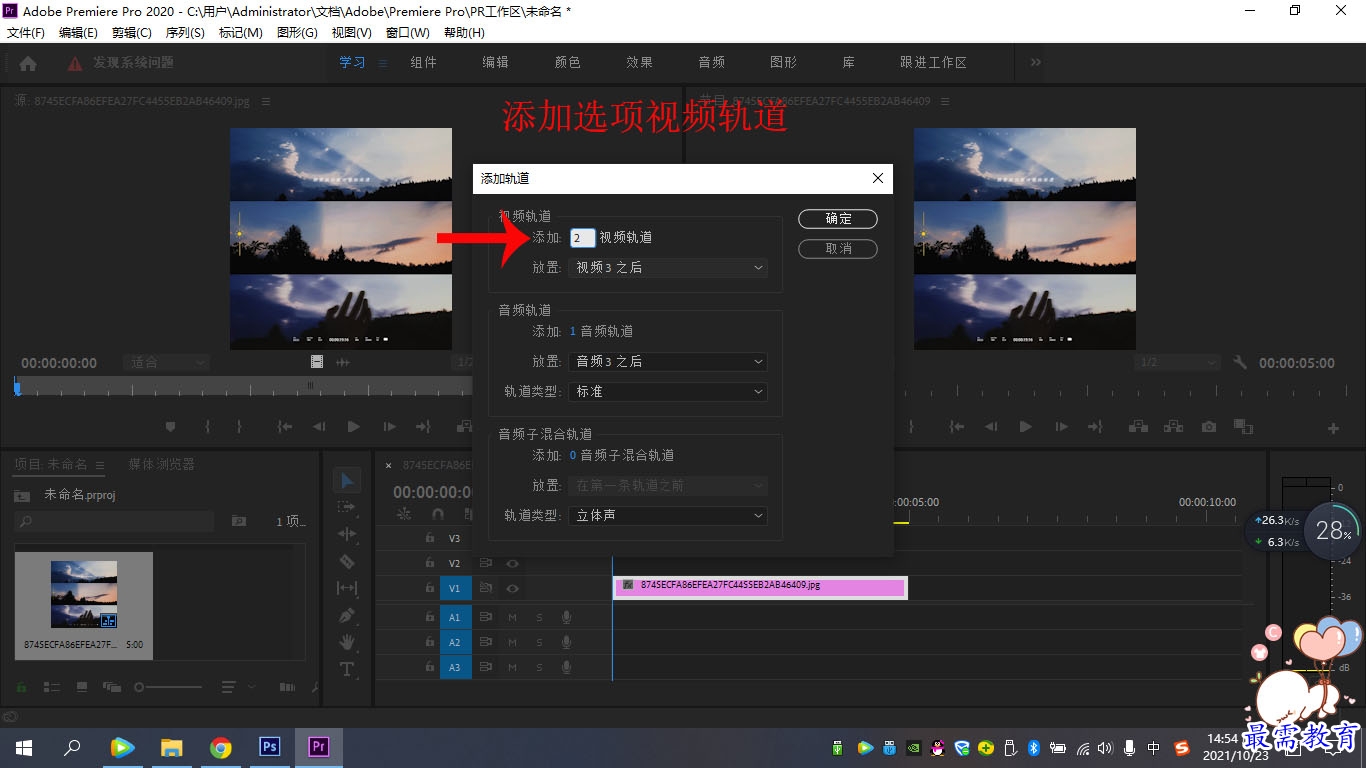
Task: Toggle project writable lock icon
Action: [21, 688]
